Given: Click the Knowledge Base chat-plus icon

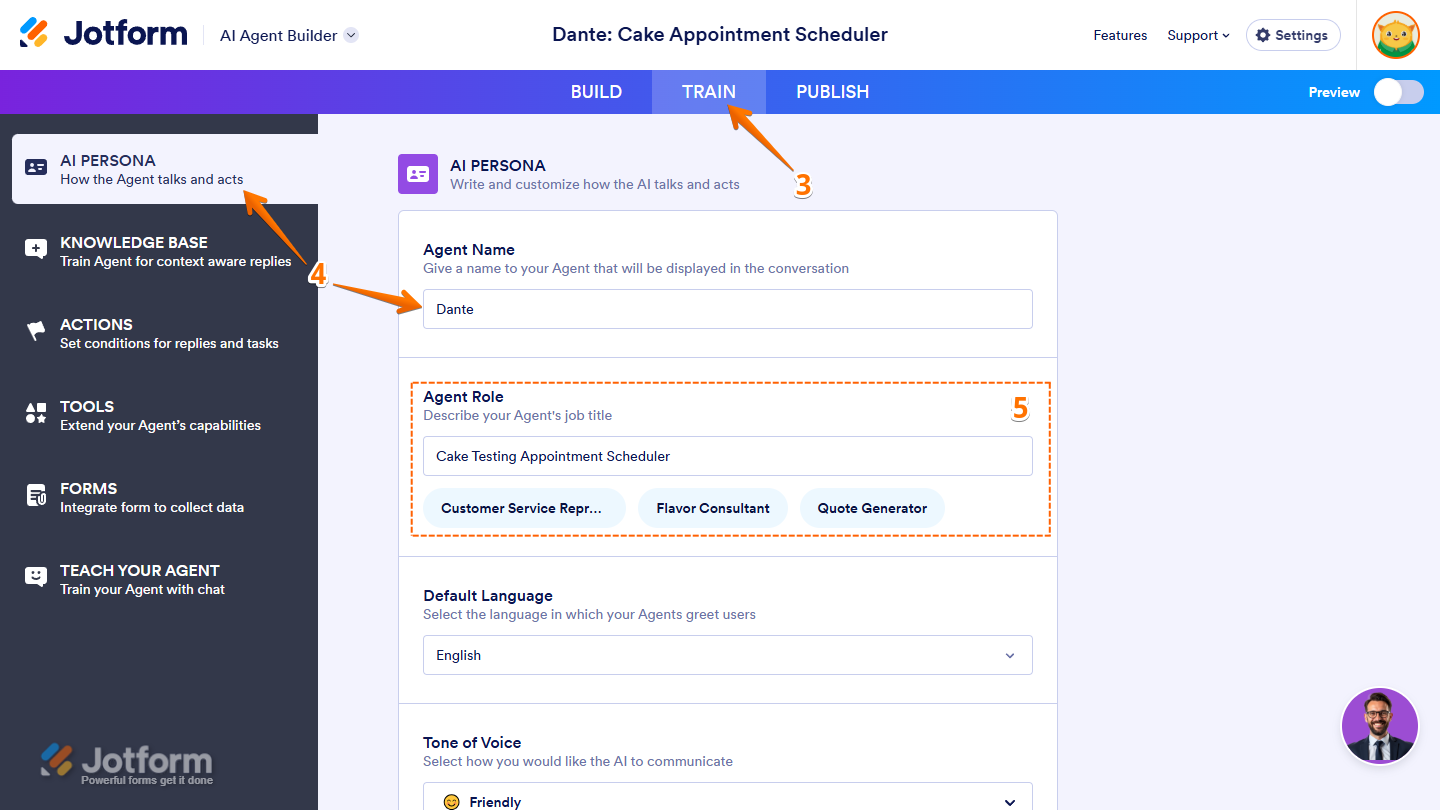Looking at the screenshot, I should click(x=36, y=250).
